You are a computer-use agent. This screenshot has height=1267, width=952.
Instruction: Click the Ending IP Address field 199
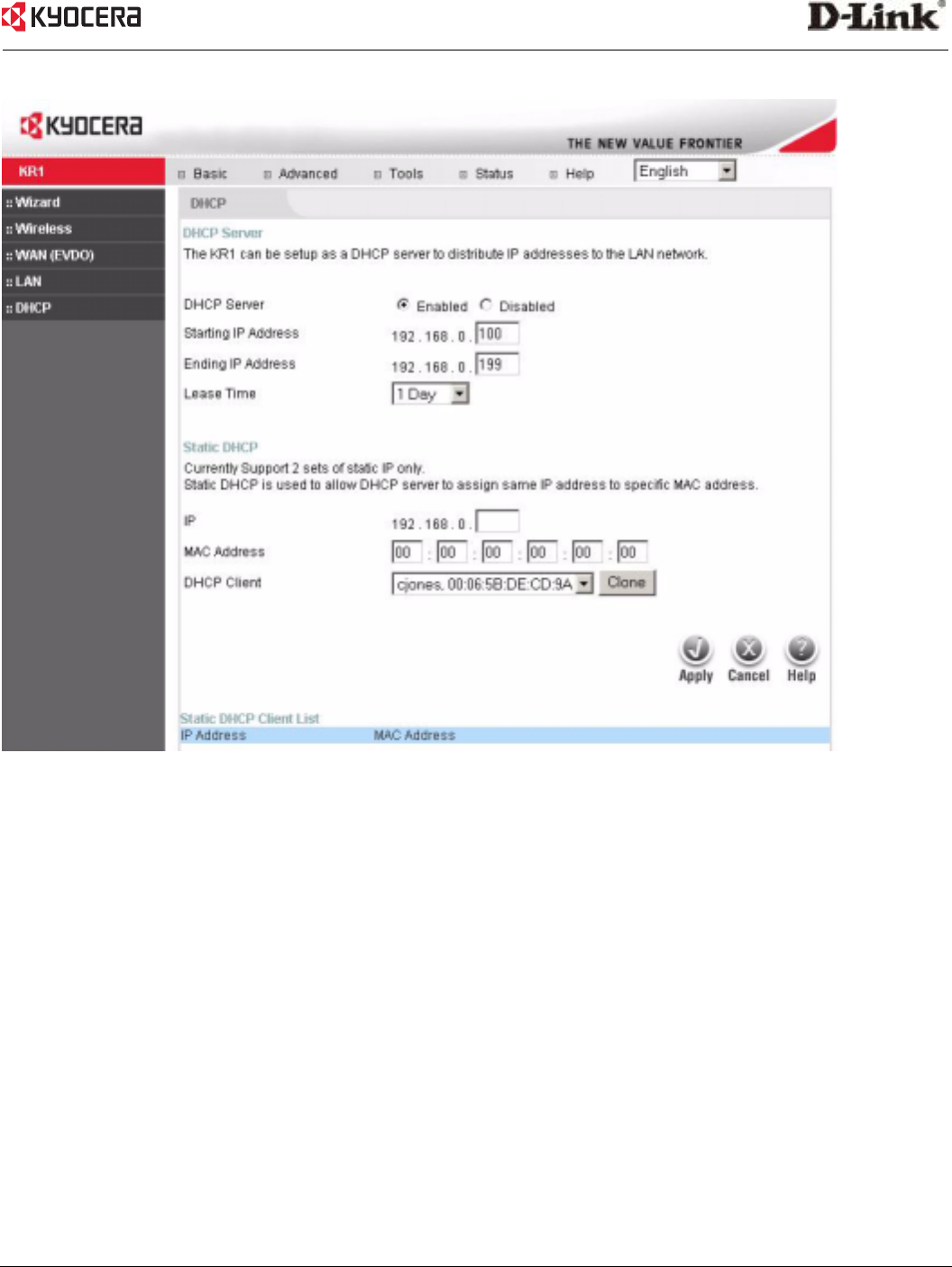pos(498,364)
